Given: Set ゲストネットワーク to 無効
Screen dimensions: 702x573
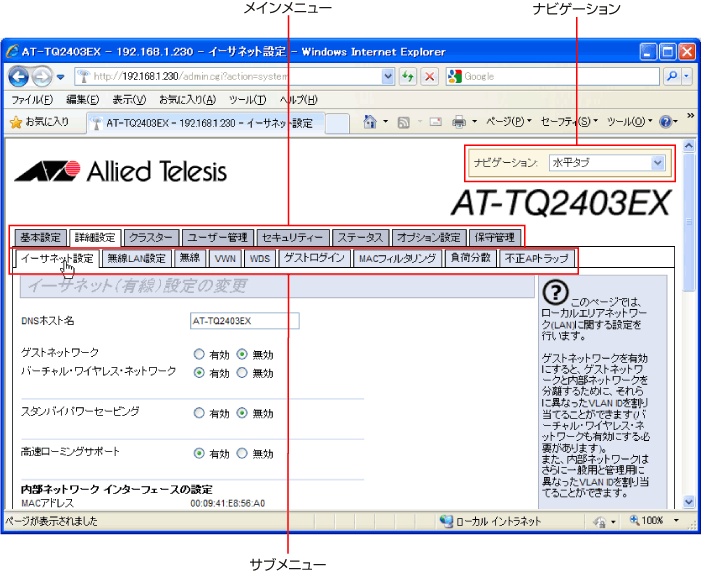Looking at the screenshot, I should coord(242,355).
